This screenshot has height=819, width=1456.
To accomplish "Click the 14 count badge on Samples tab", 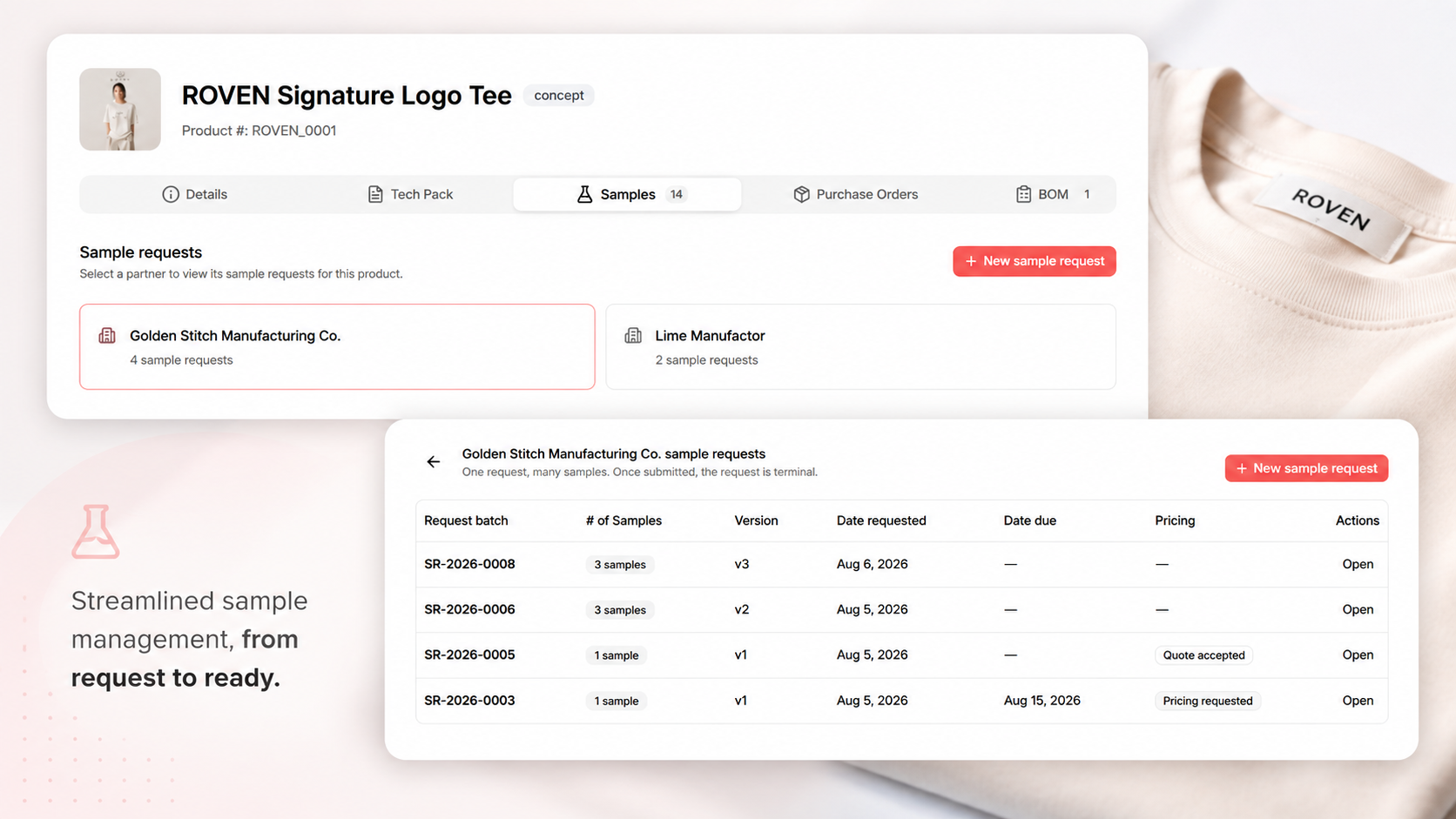I will 677,194.
